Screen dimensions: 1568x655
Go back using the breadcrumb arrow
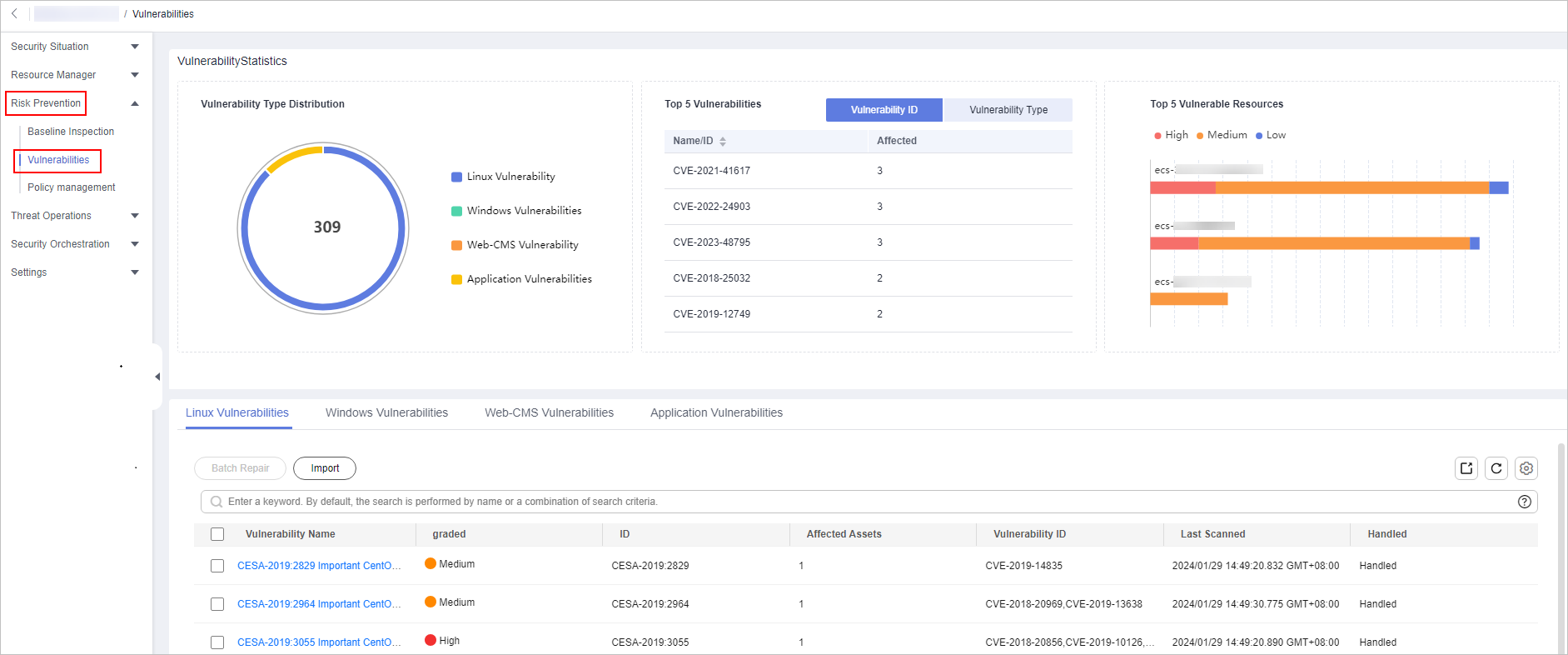14,13
